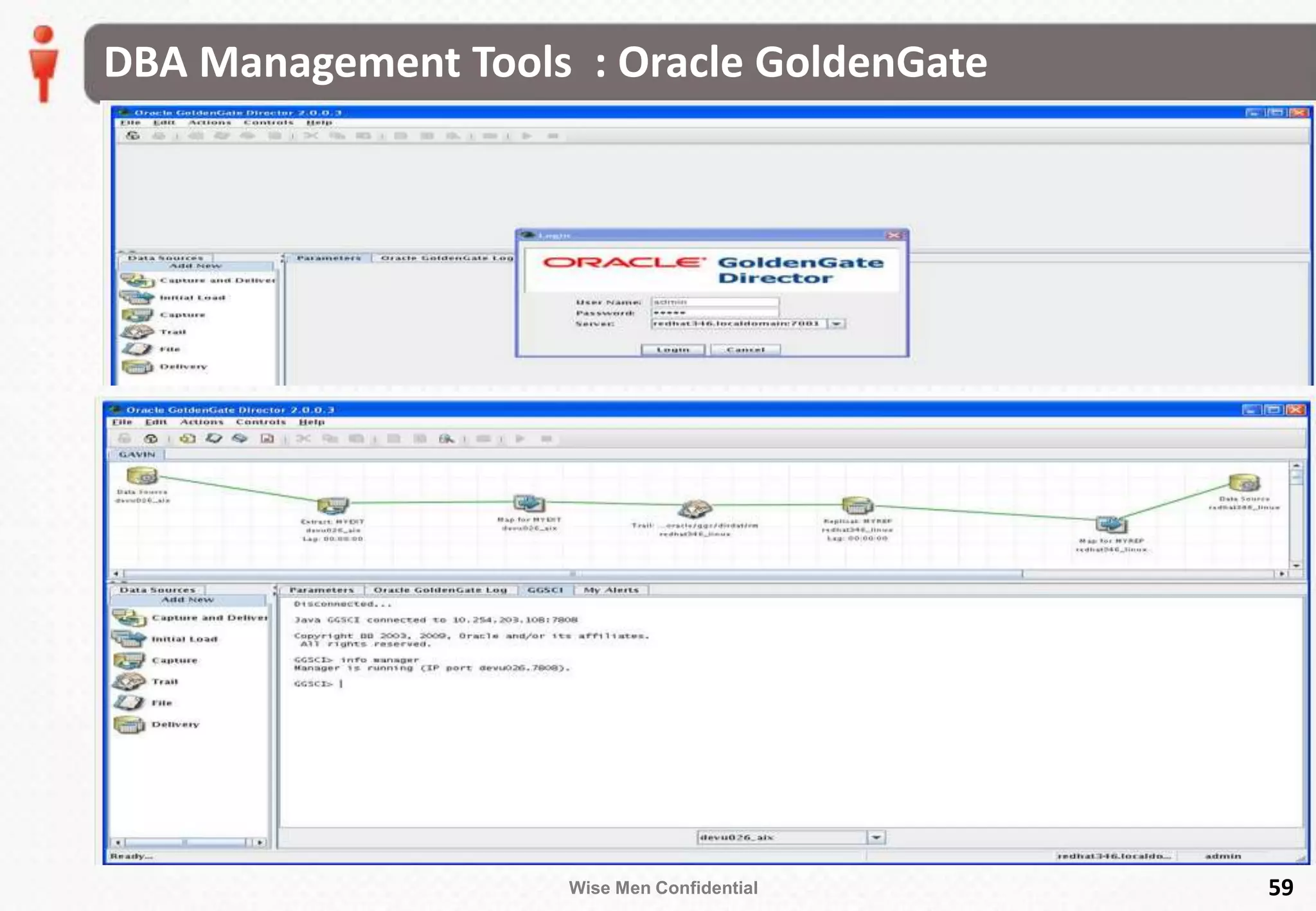The height and width of the screenshot is (911, 1316).
Task: Click Delivery icon in GAVIN window sidebar
Action: click(129, 725)
